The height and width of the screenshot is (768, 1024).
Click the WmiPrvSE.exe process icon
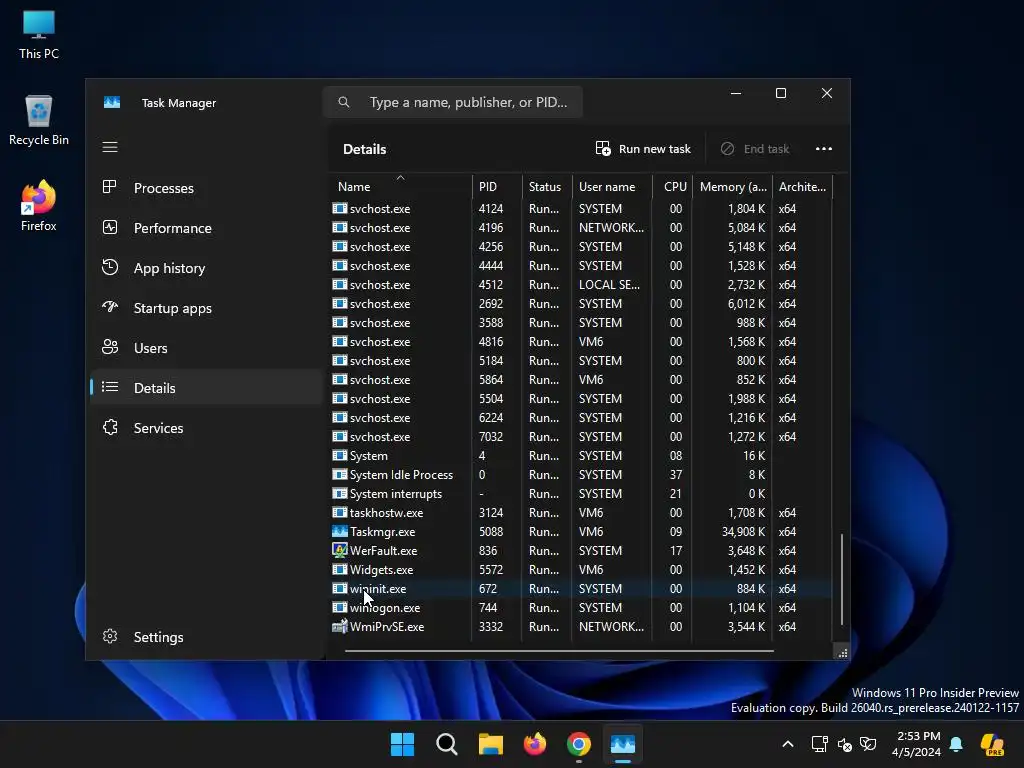click(x=340, y=626)
